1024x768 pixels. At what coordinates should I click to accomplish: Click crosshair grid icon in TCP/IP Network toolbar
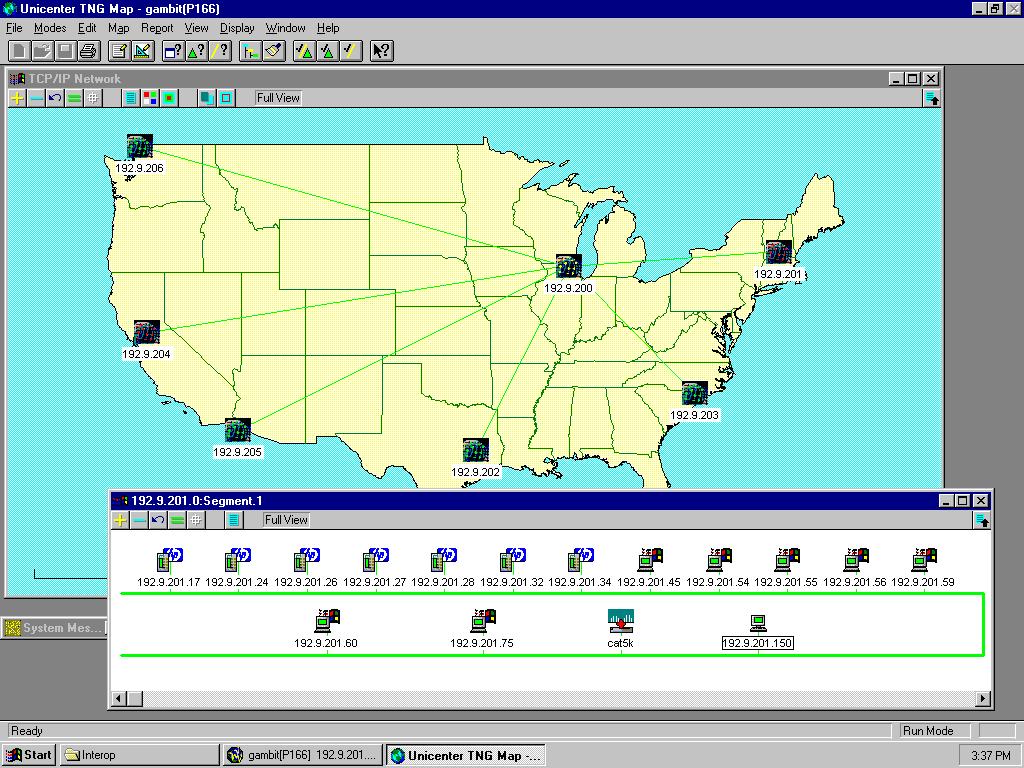pos(93,98)
